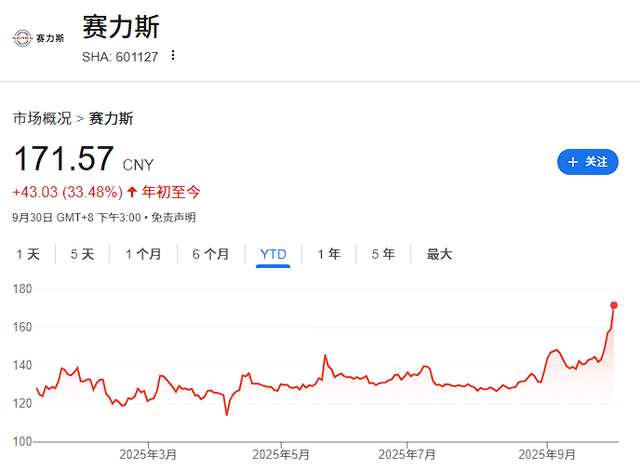Open the three-dot menu beside SHA: 601127
640x470 pixels.
(x=173, y=55)
